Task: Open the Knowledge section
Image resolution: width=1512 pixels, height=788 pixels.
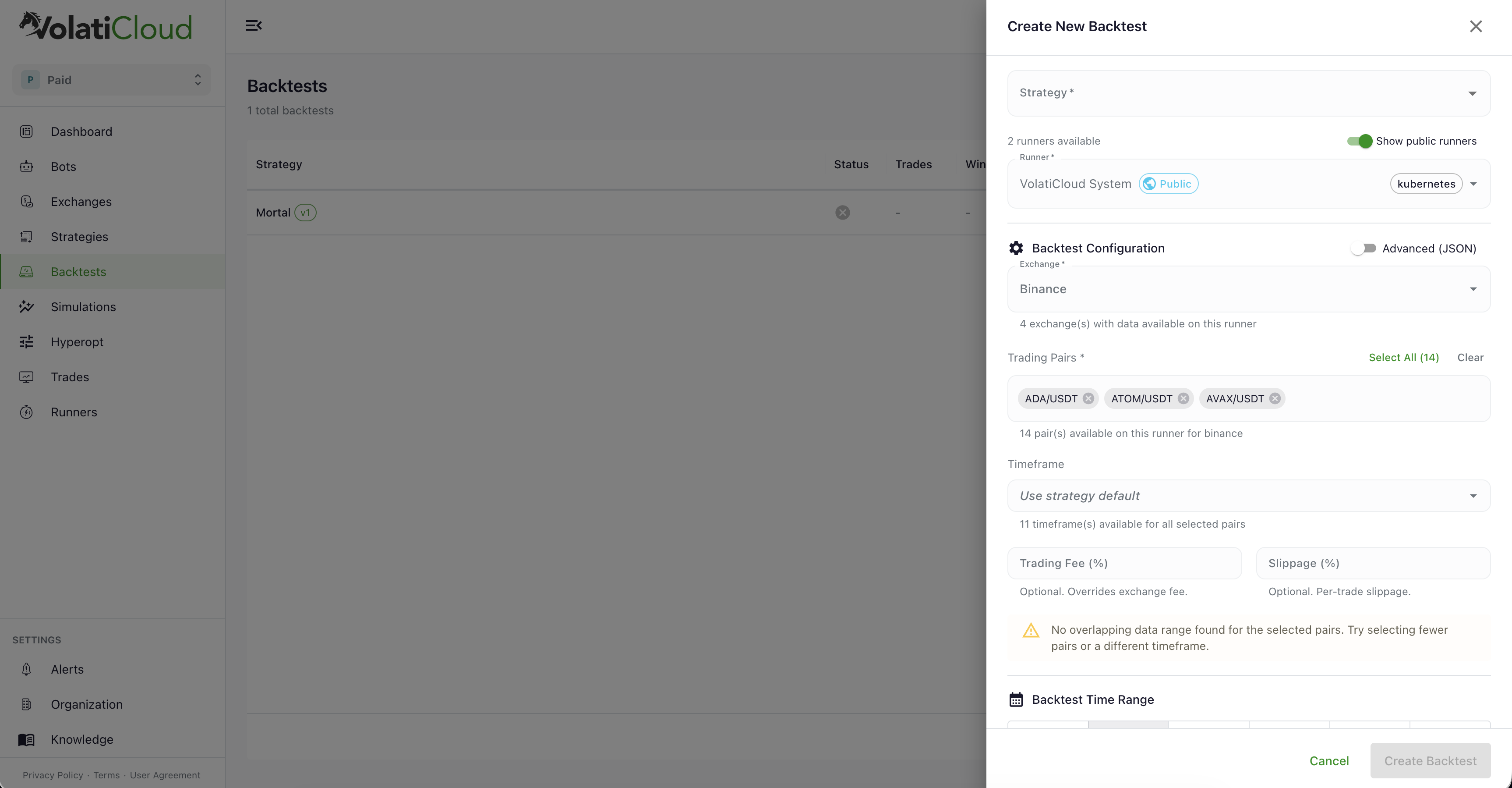Action: (x=81, y=739)
